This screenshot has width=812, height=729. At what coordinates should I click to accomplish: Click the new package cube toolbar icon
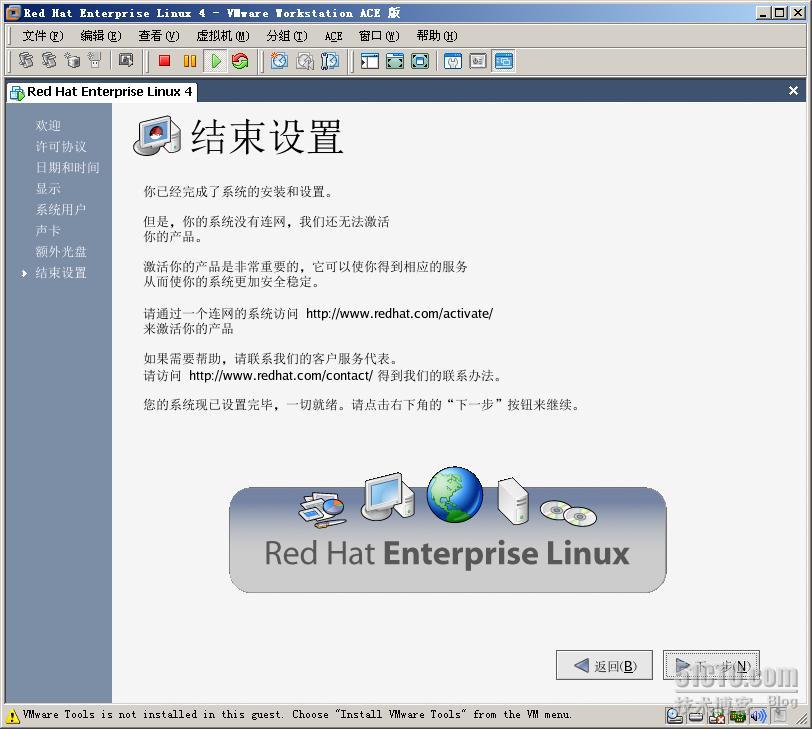coord(72,61)
